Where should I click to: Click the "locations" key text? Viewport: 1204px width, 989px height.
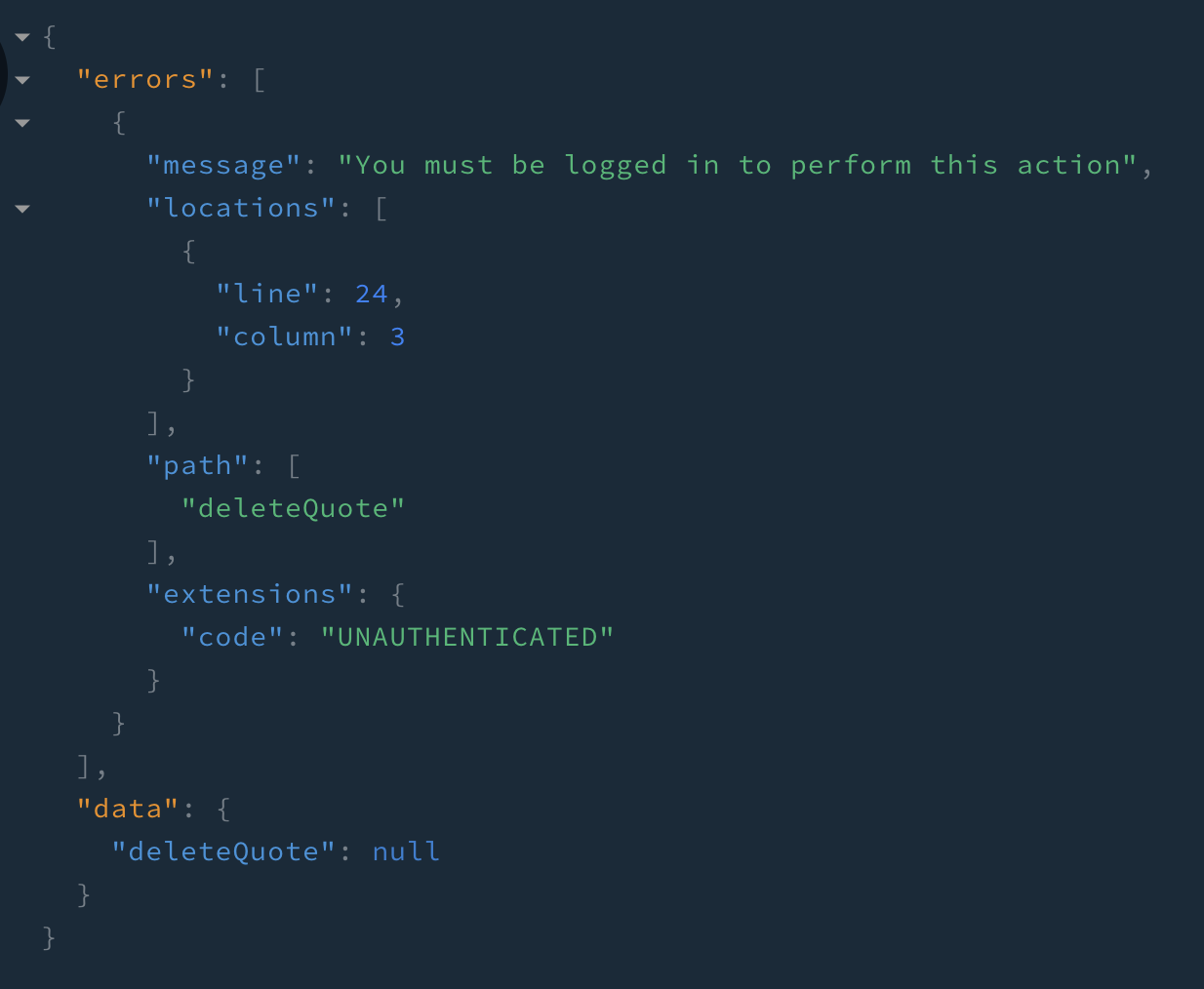tap(241, 209)
